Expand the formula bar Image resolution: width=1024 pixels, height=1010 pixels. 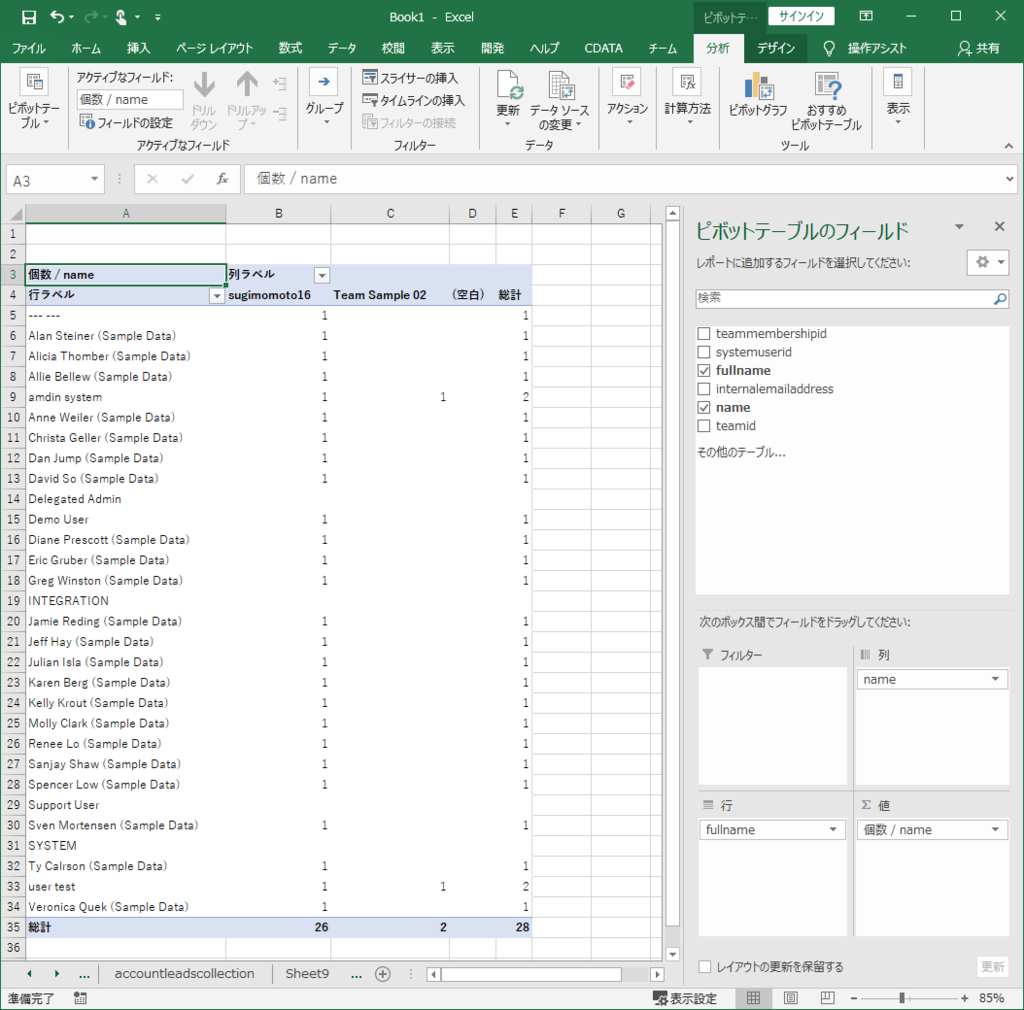[x=1010, y=179]
